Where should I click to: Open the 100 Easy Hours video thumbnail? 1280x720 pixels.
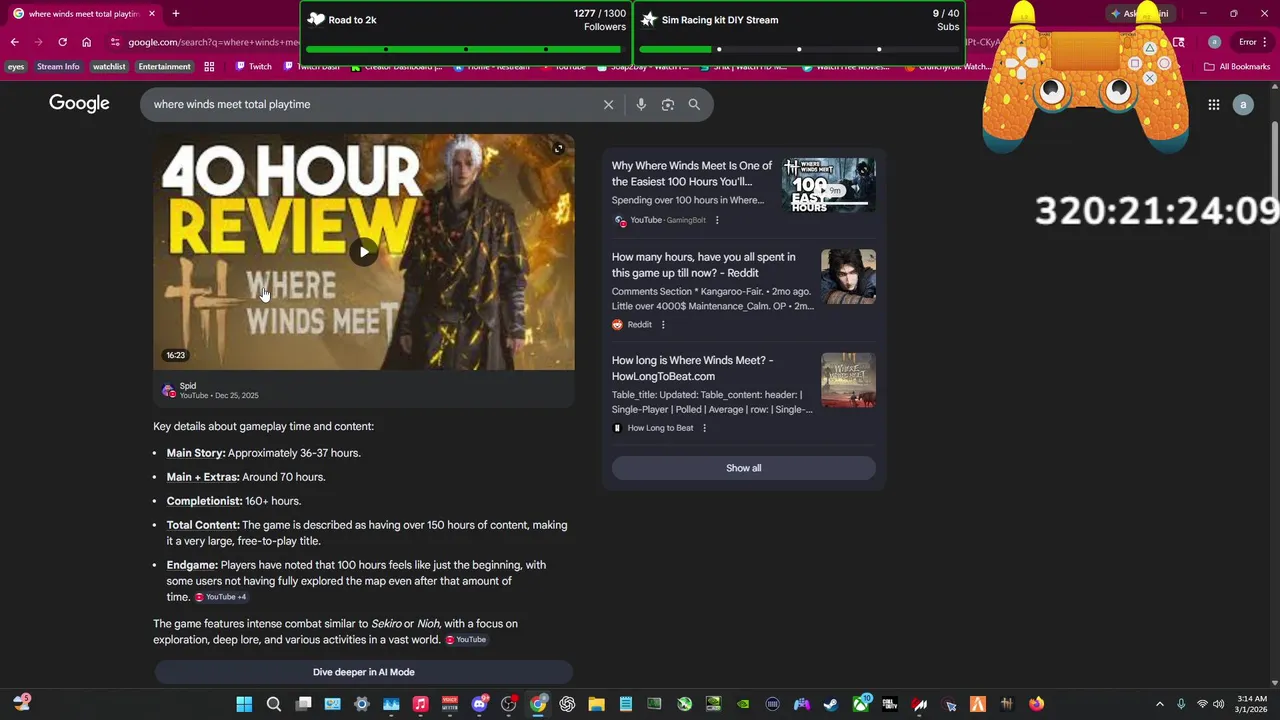829,185
